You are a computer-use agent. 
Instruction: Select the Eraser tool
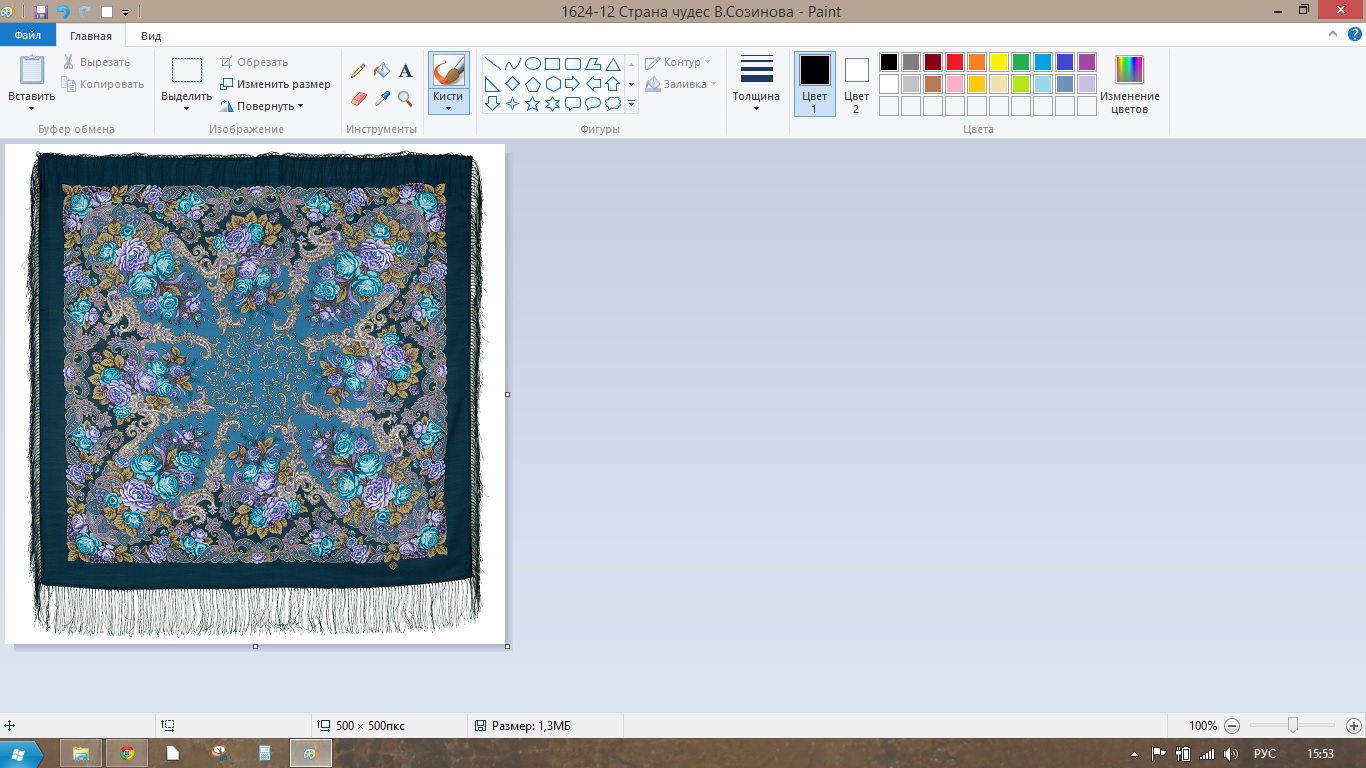click(359, 98)
